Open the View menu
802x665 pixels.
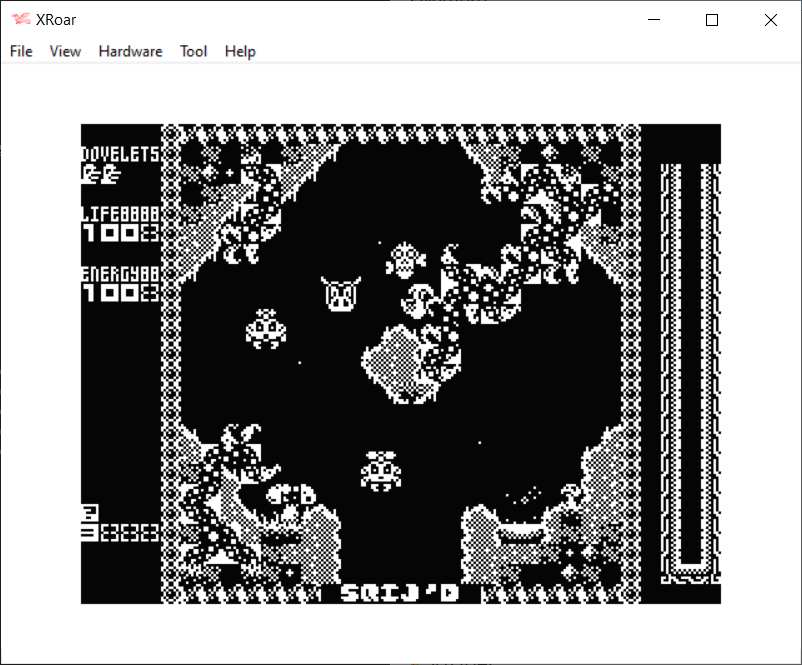(x=65, y=51)
